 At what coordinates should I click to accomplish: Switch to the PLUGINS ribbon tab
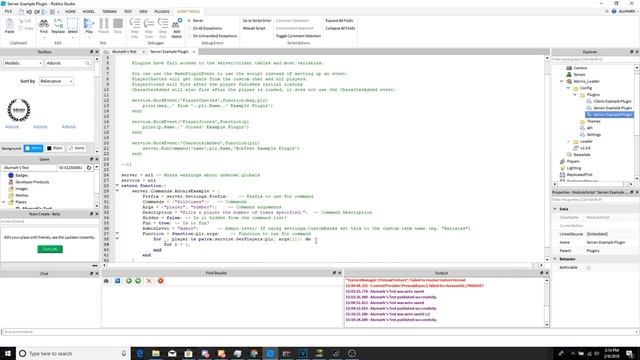[x=162, y=11]
